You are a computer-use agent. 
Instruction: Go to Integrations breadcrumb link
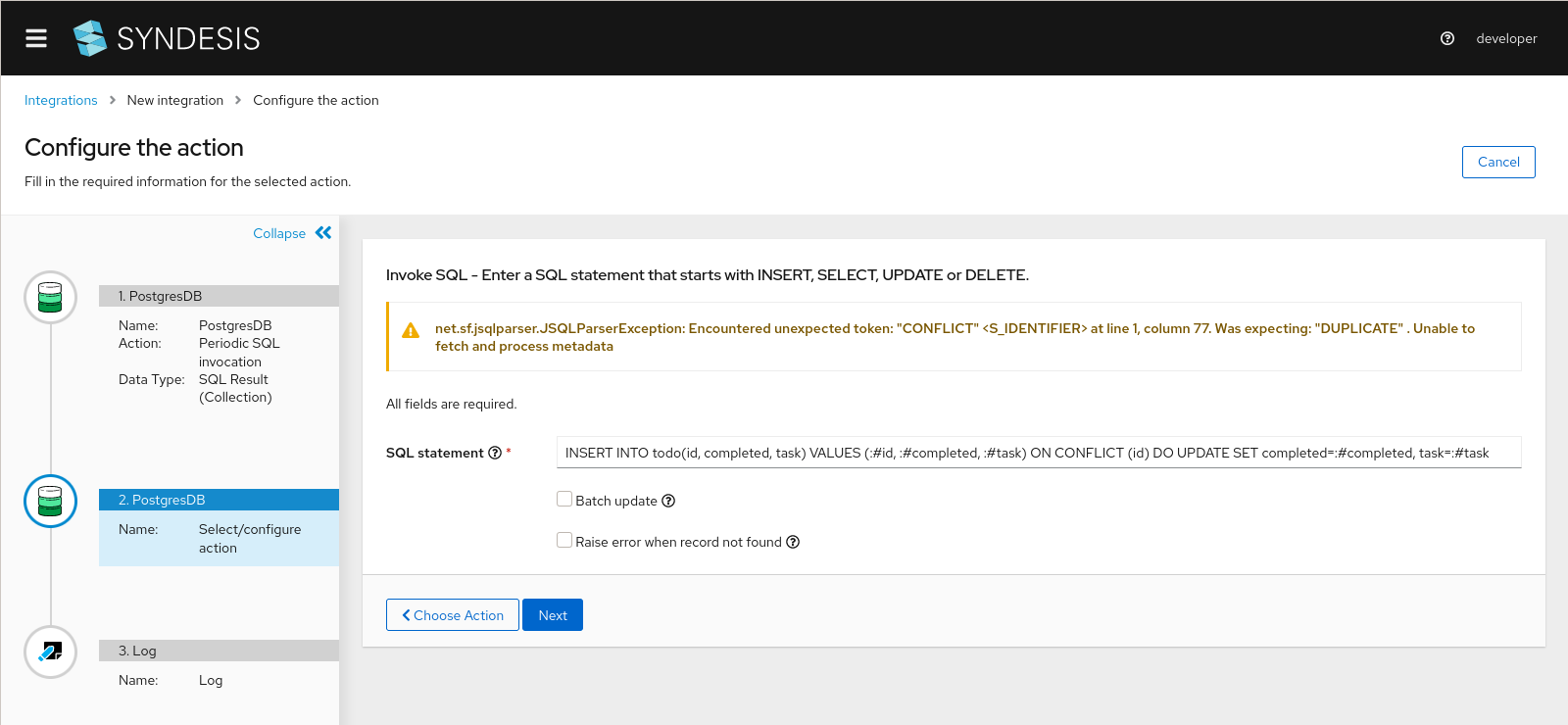[x=61, y=100]
